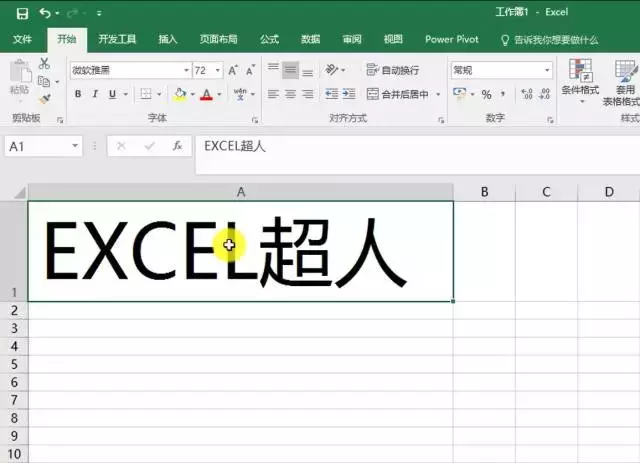Apply comma thousands separator style
Viewport: 640px width, 463px height.
[x=503, y=94]
